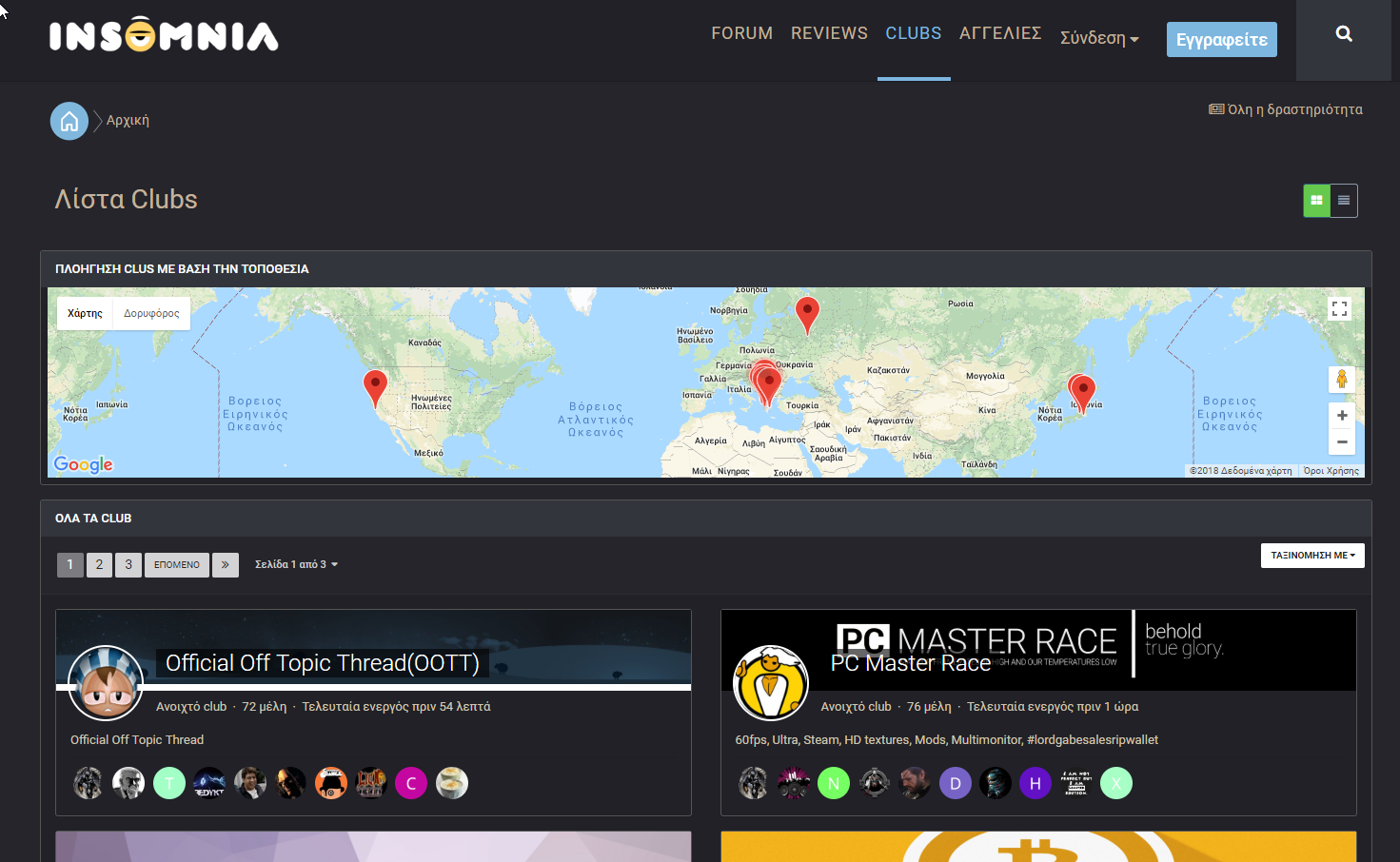
Task: View the orange bowler-hat member avatar
Action: pyautogui.click(x=331, y=783)
